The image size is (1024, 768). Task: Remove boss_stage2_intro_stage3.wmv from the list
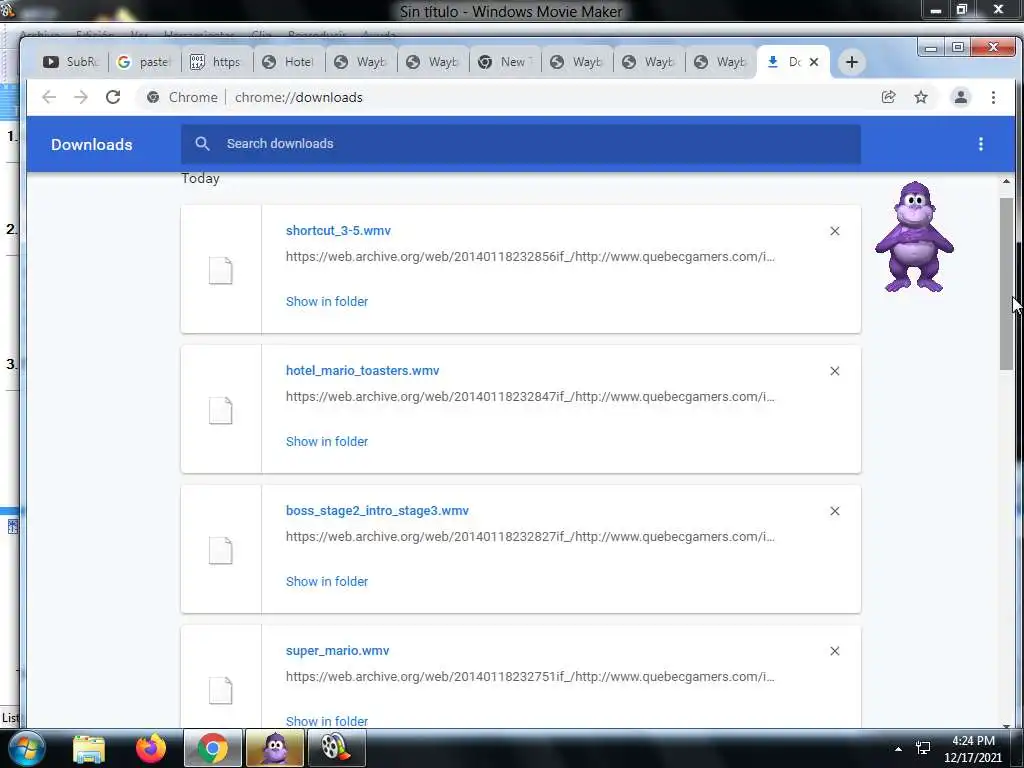coord(835,511)
